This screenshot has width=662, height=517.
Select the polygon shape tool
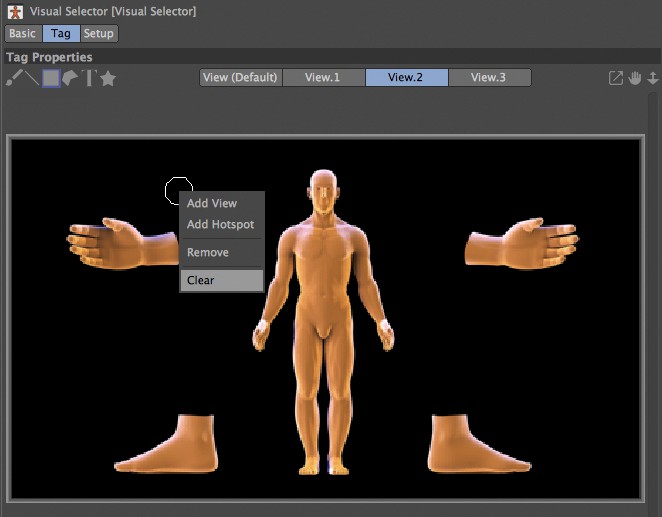click(70, 78)
